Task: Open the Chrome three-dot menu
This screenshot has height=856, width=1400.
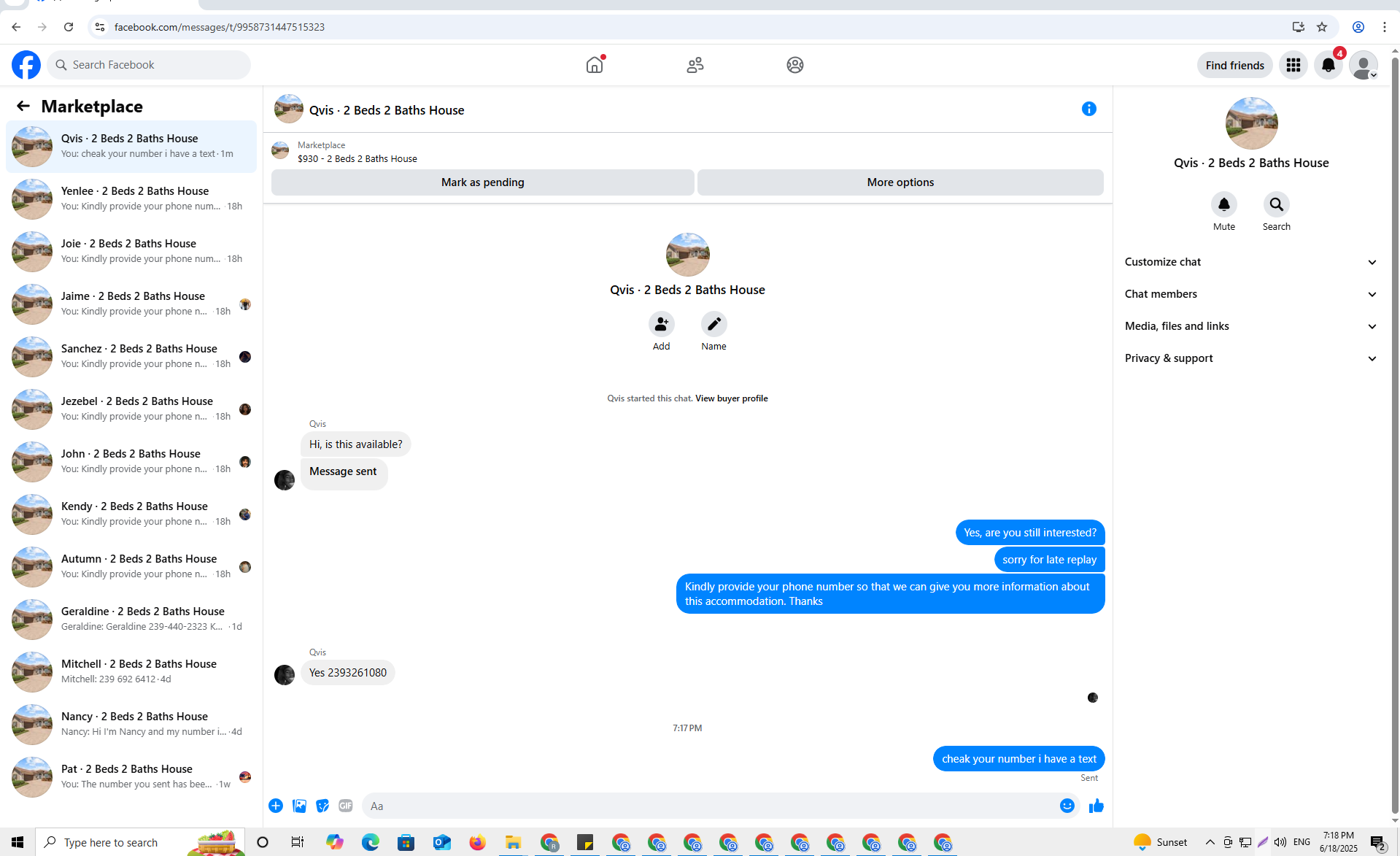Action: (1385, 27)
